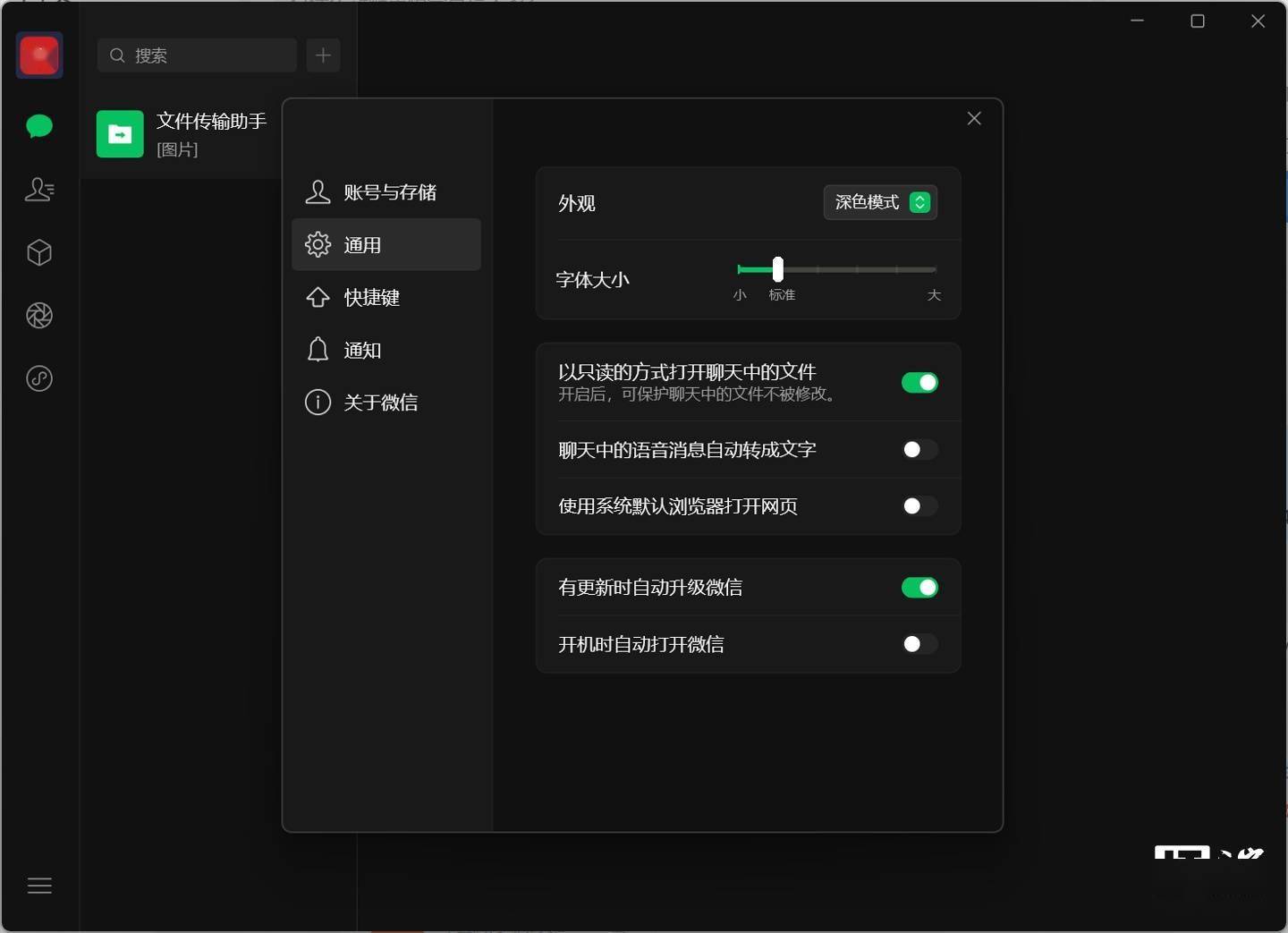1288x933 pixels.
Task: Click the bell icon next to 通知
Action: coord(318,349)
